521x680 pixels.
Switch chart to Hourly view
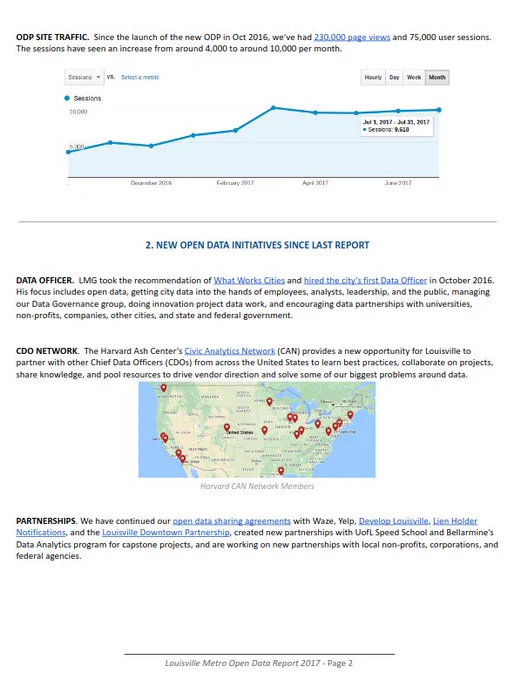(373, 77)
